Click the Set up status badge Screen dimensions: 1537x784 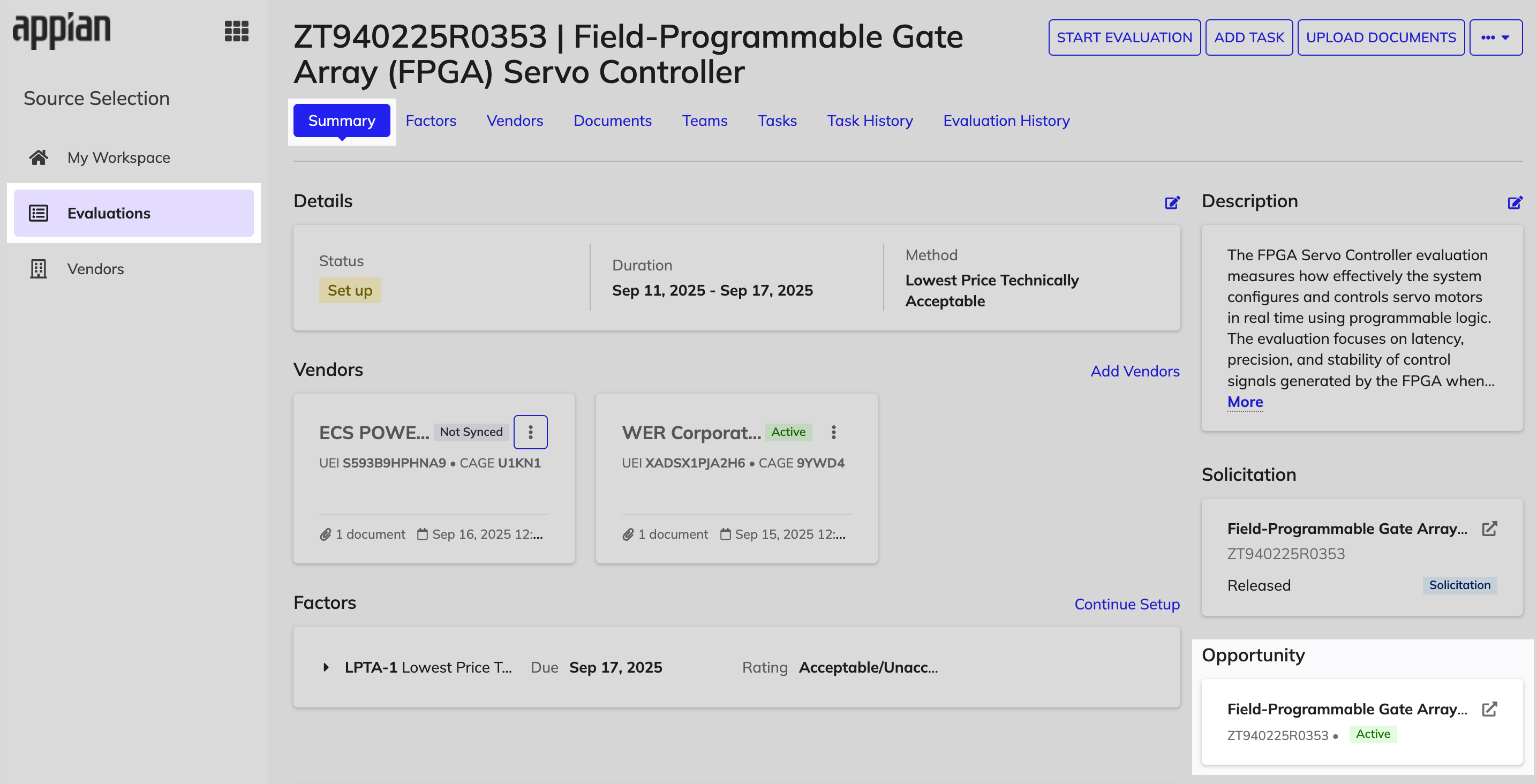(x=350, y=291)
